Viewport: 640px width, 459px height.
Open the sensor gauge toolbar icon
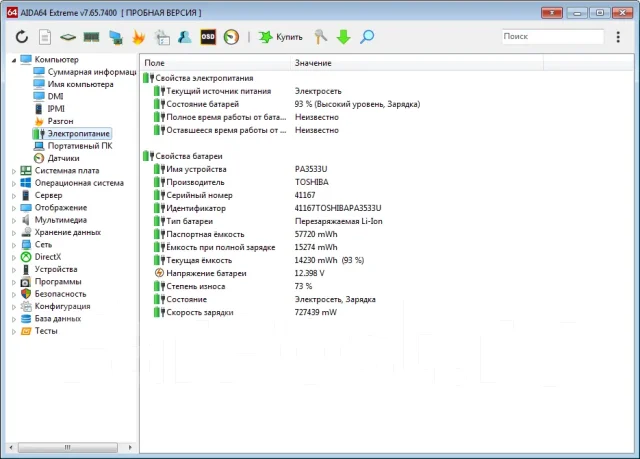pos(231,37)
